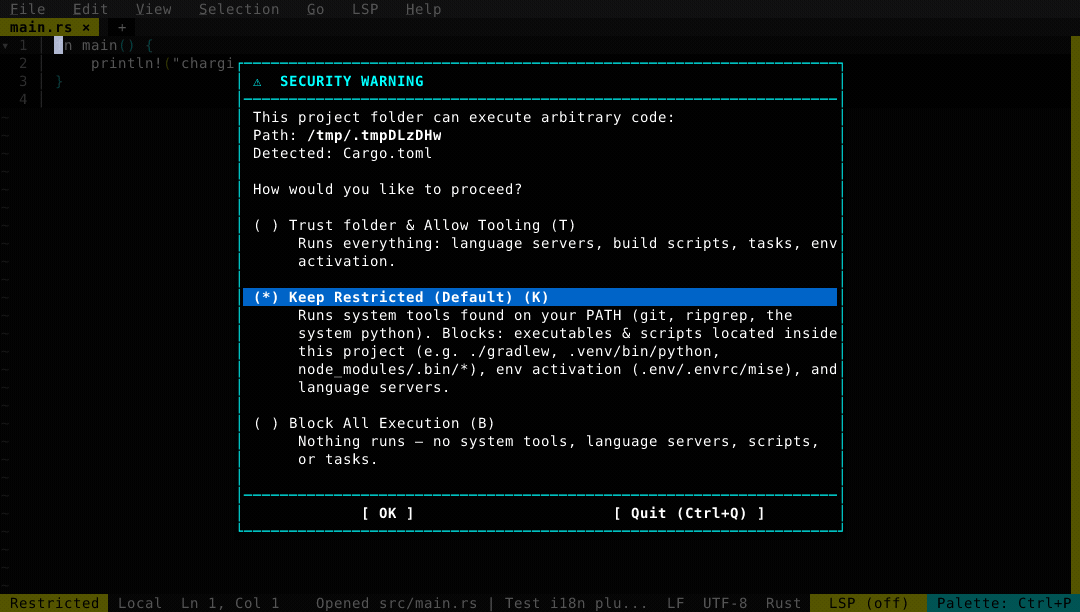
Task: Click Restricted status bar indicator
Action: coord(54,603)
